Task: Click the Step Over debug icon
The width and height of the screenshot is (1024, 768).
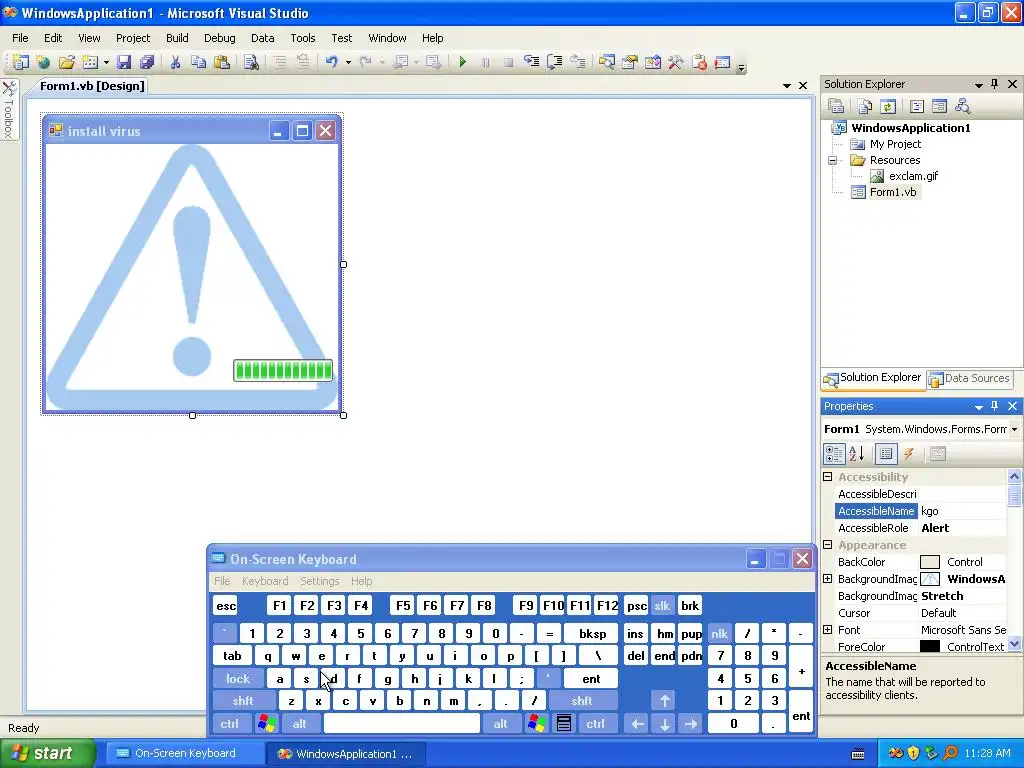Action: click(554, 62)
